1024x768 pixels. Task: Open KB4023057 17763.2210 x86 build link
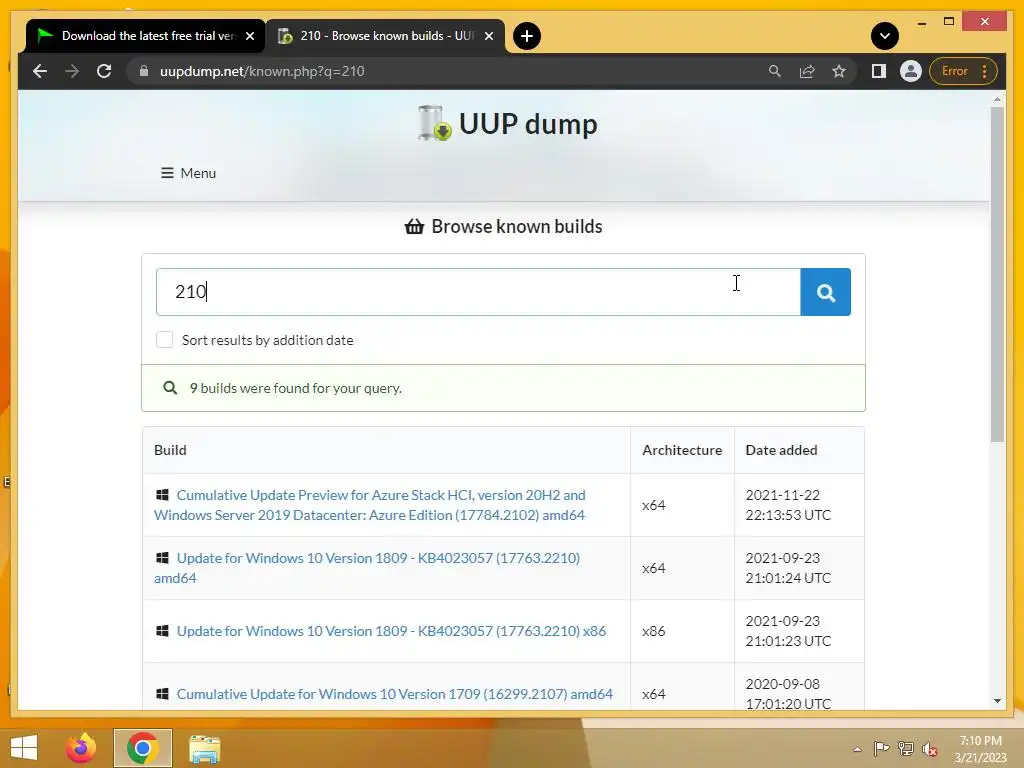pos(391,631)
